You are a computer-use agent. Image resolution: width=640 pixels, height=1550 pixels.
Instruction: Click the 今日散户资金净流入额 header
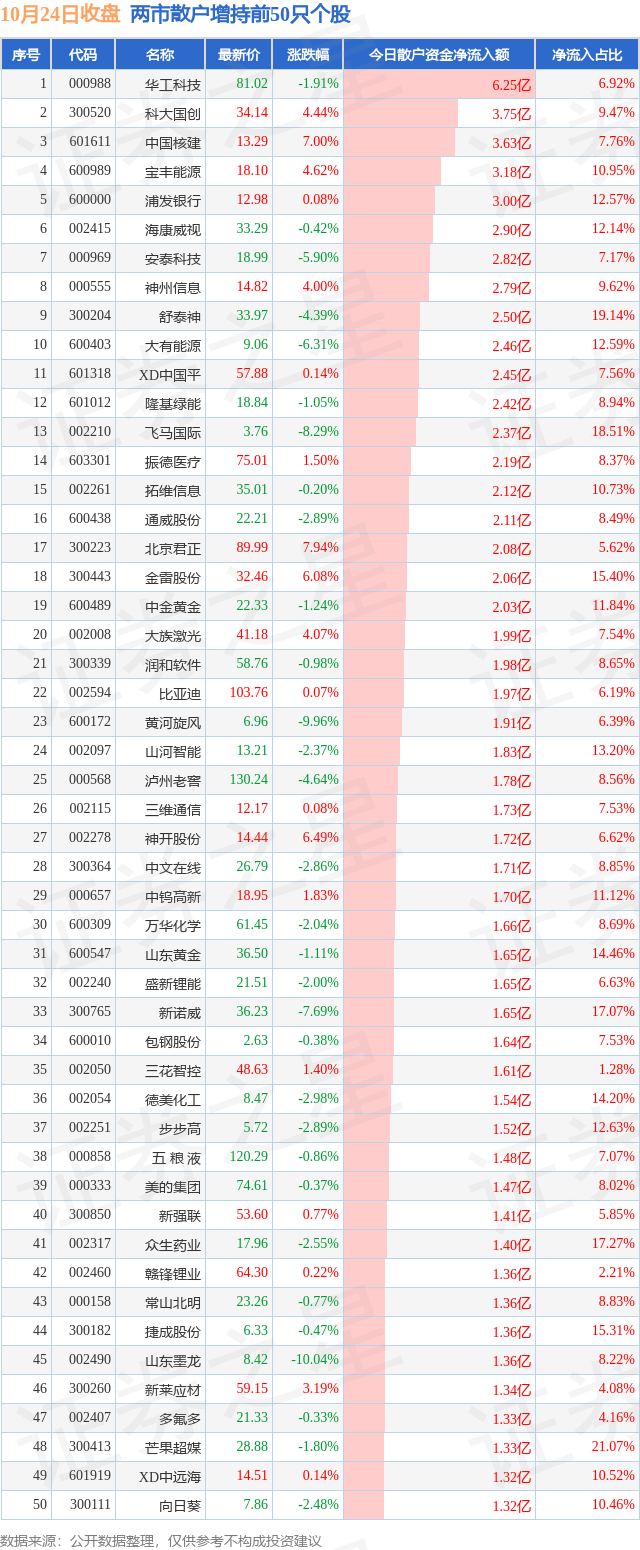[439, 55]
